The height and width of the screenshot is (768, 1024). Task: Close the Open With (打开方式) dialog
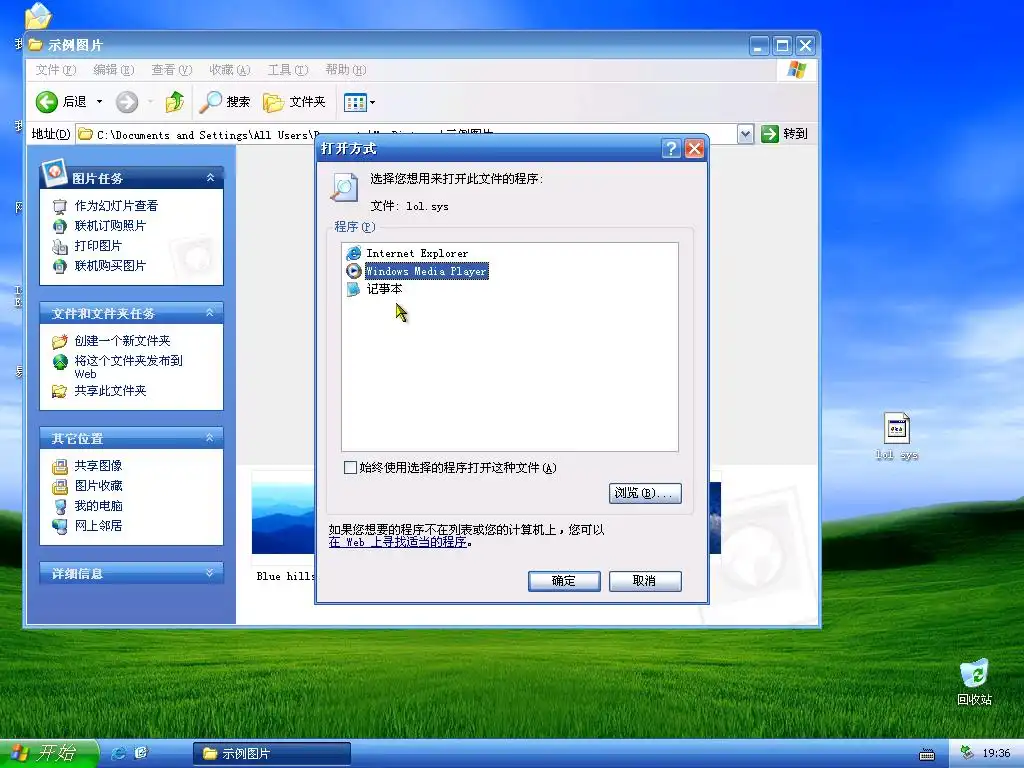point(694,149)
